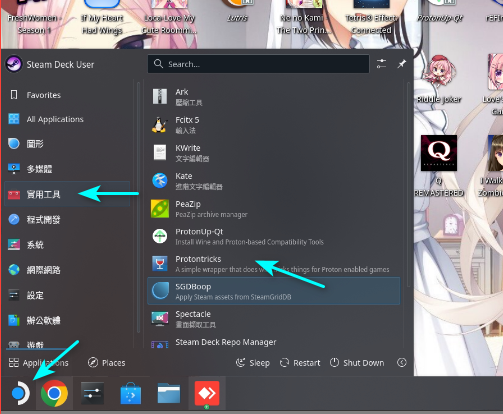The height and width of the screenshot is (414, 503).
Task: Select the 系統 category
Action: pos(67,245)
